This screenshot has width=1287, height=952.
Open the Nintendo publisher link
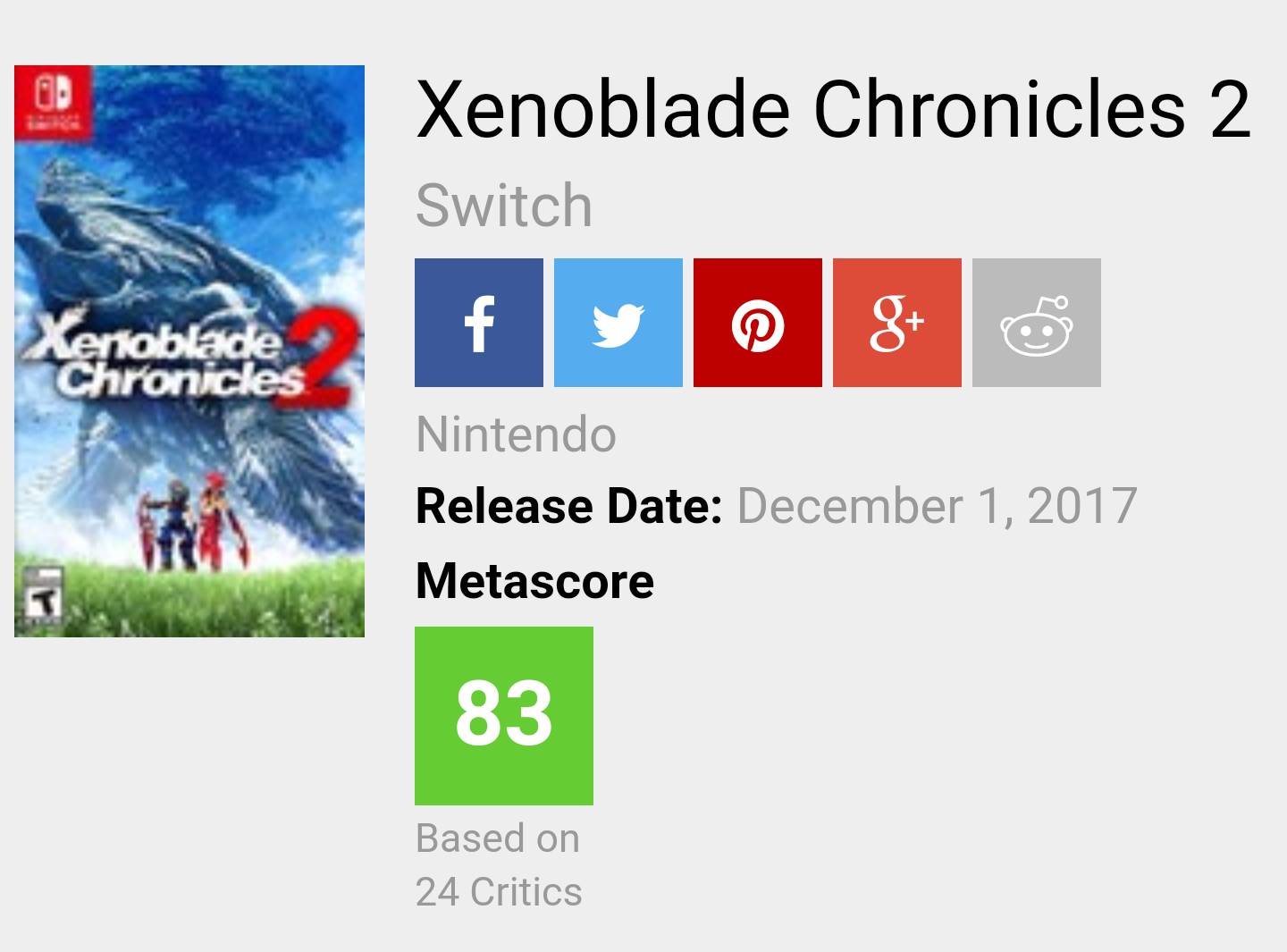(517, 434)
